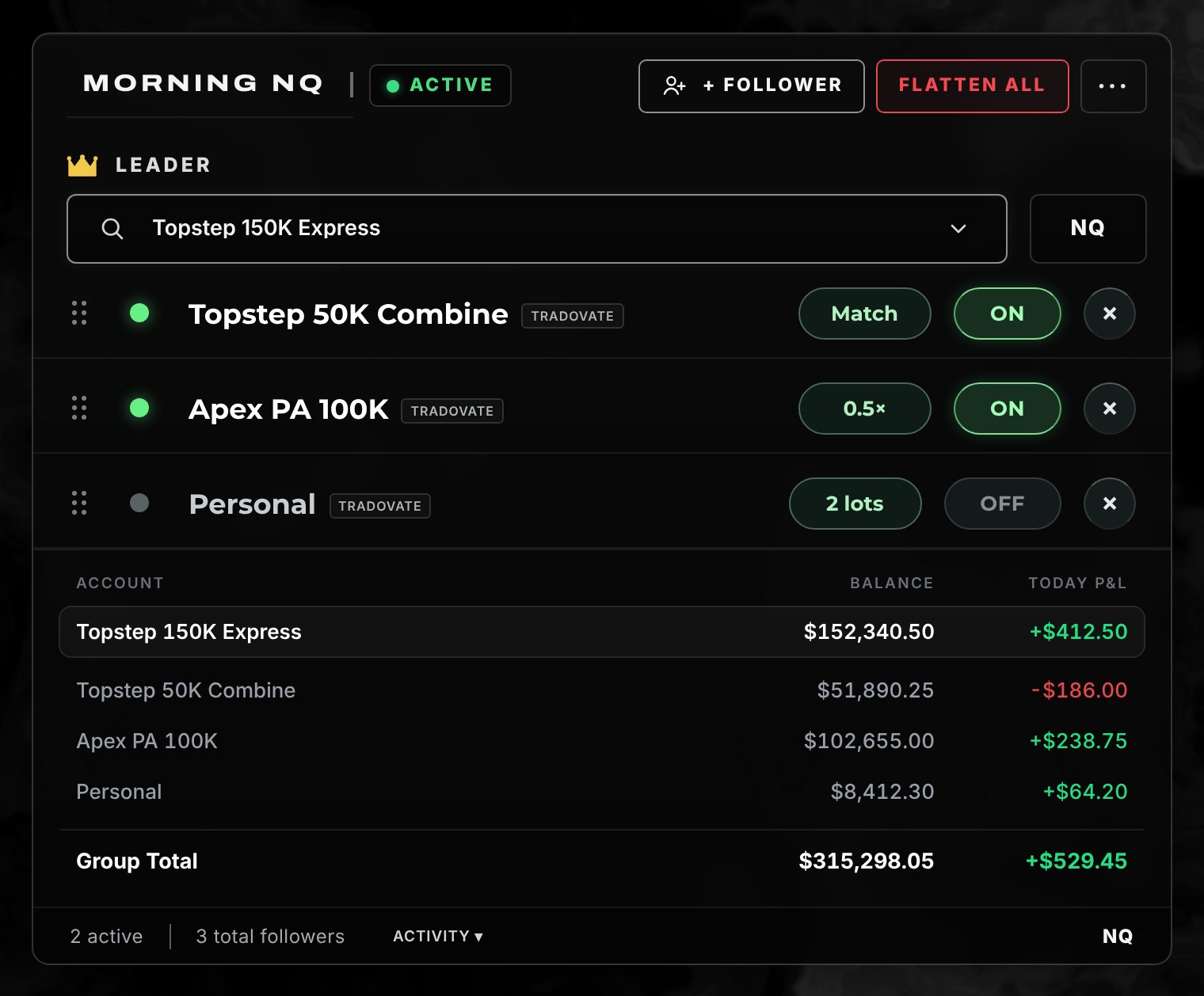Click the -$186.00 P&L value
This screenshot has width=1204, height=996.
coord(1079,690)
